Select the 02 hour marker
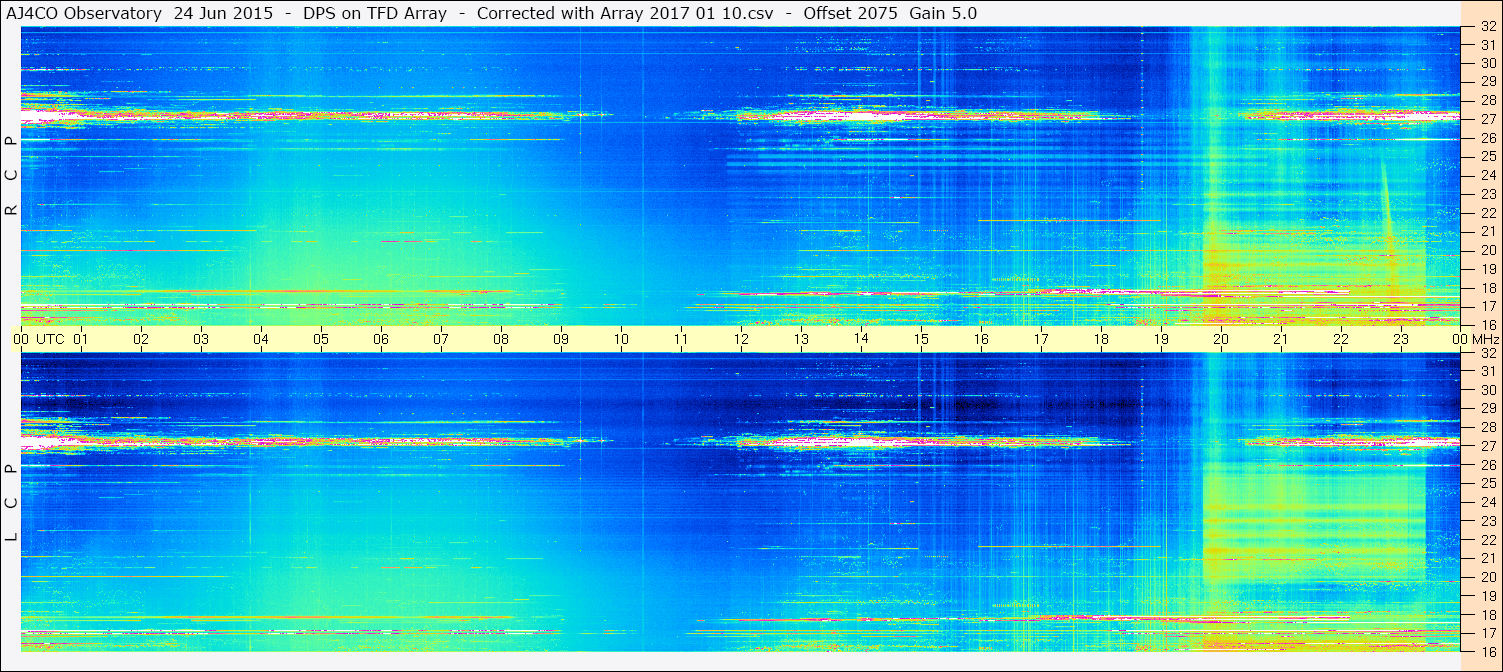The image size is (1503, 672). point(141,339)
